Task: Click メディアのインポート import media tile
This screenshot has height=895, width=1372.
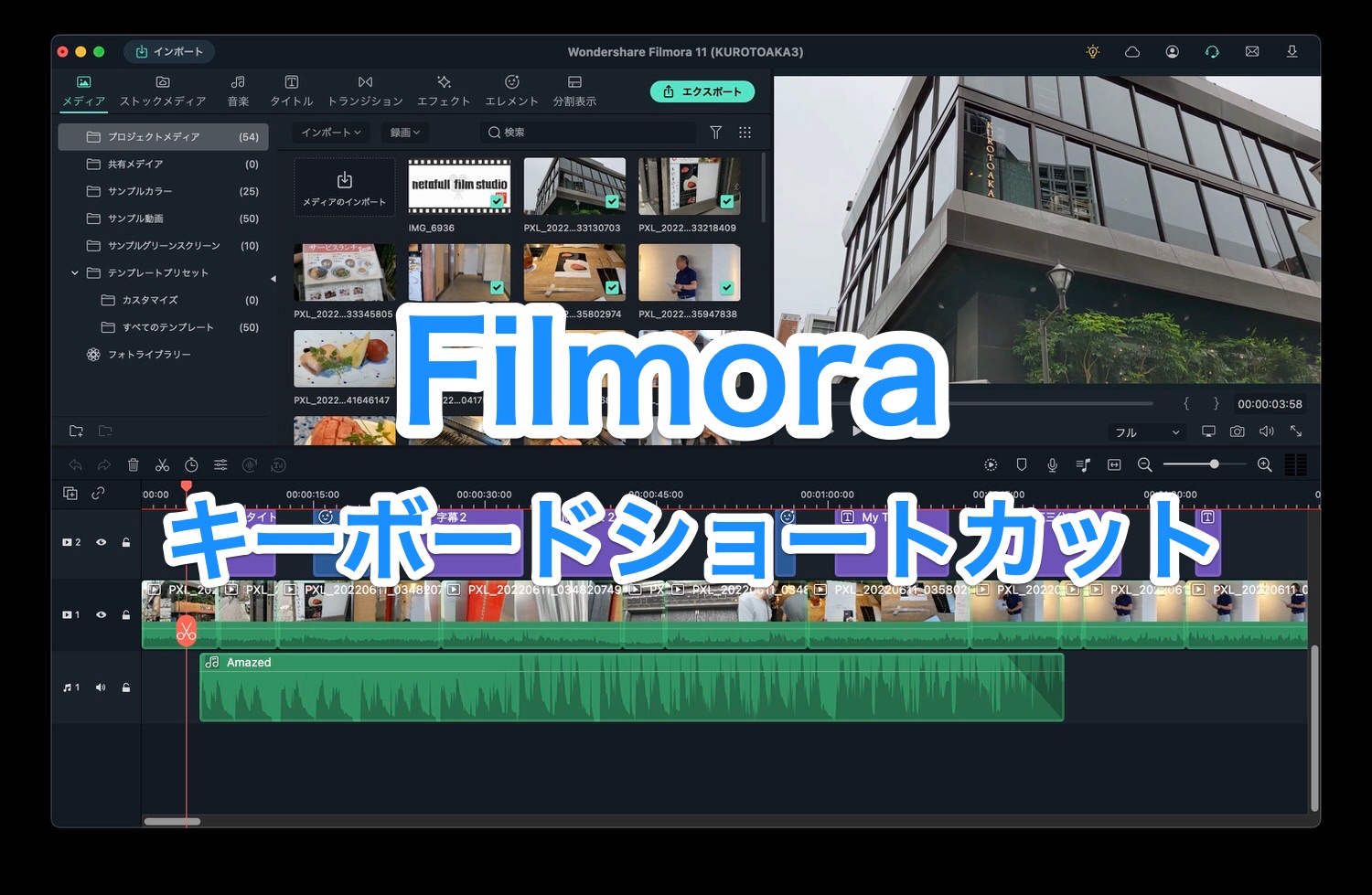Action: (x=345, y=187)
